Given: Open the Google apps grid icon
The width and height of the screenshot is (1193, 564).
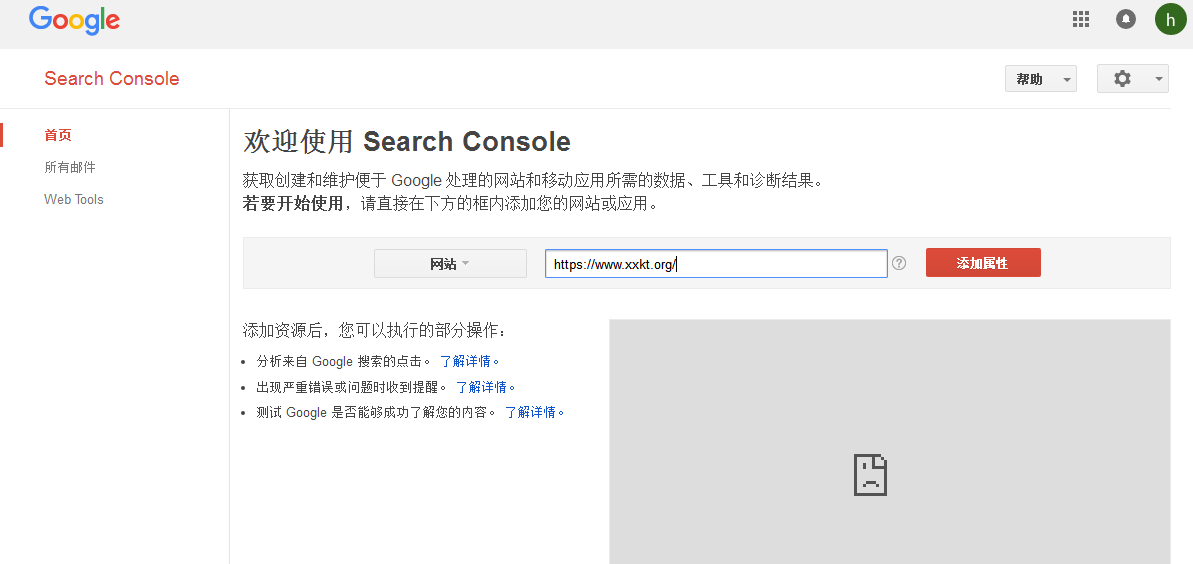Looking at the screenshot, I should tap(1080, 19).
